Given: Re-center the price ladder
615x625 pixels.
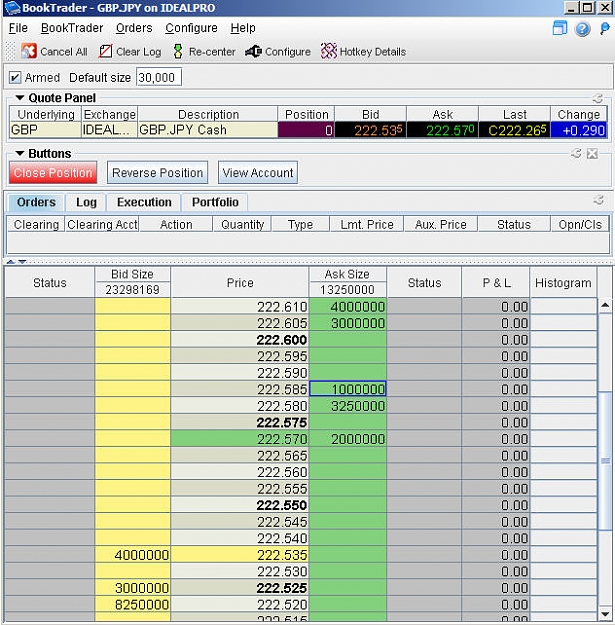Looking at the screenshot, I should (x=178, y=51).
